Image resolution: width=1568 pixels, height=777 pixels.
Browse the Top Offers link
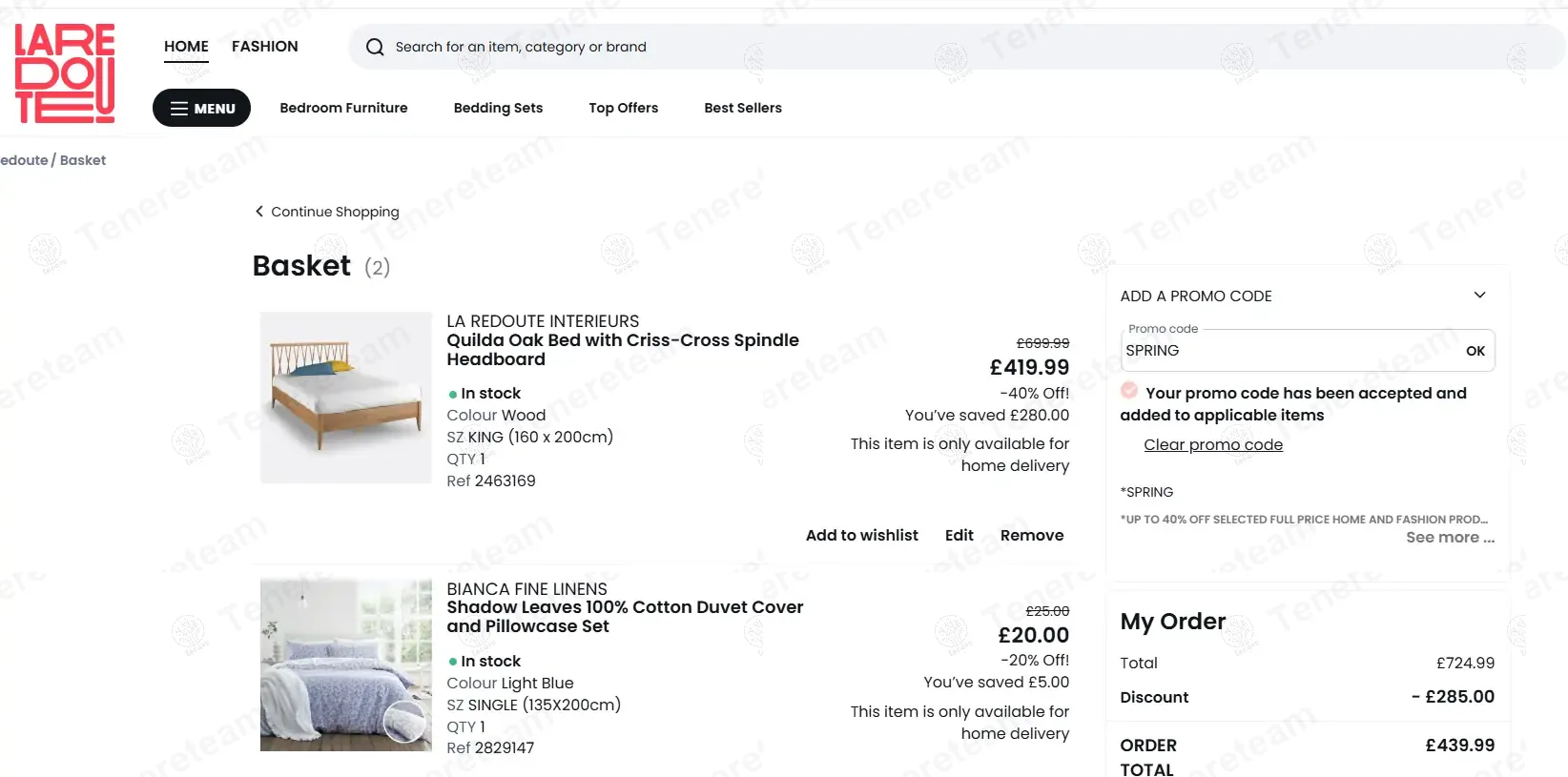(623, 108)
